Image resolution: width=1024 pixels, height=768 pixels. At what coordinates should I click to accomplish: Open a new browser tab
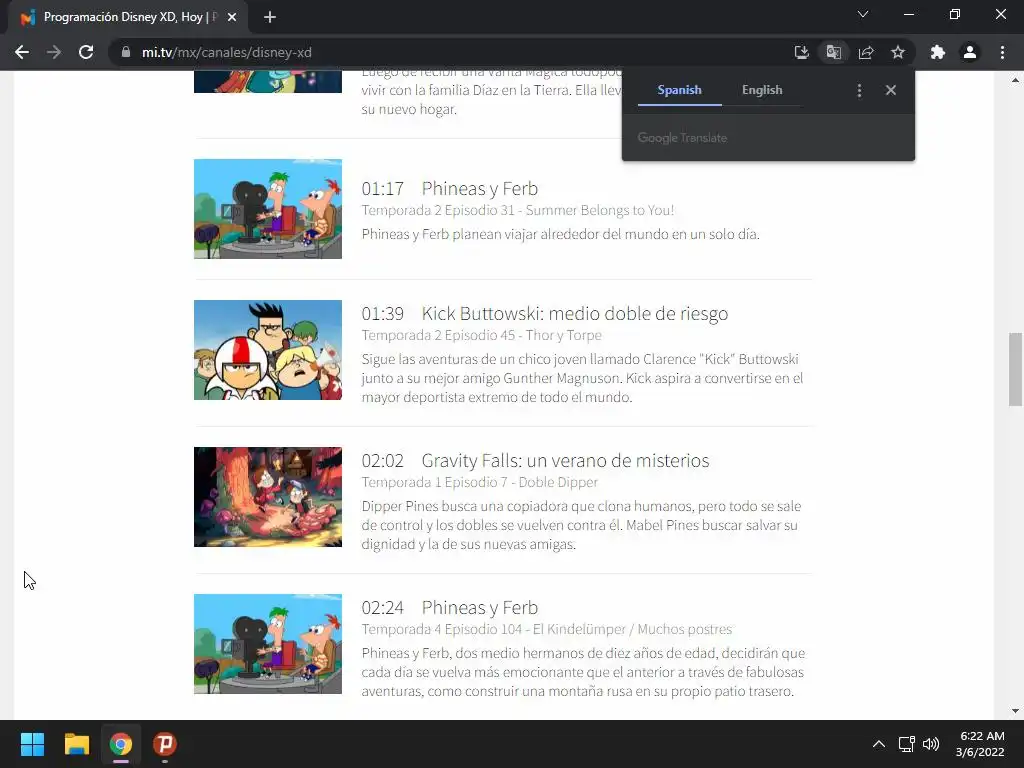coord(270,17)
